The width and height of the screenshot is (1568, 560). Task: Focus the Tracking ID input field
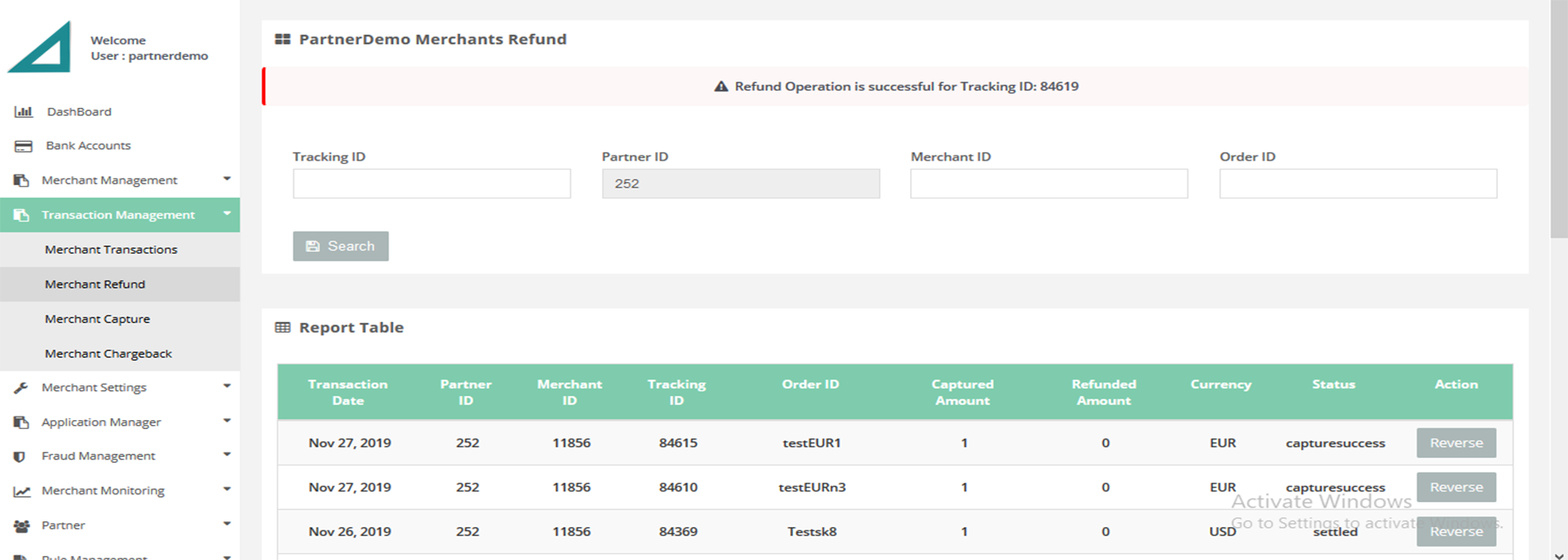coord(432,184)
